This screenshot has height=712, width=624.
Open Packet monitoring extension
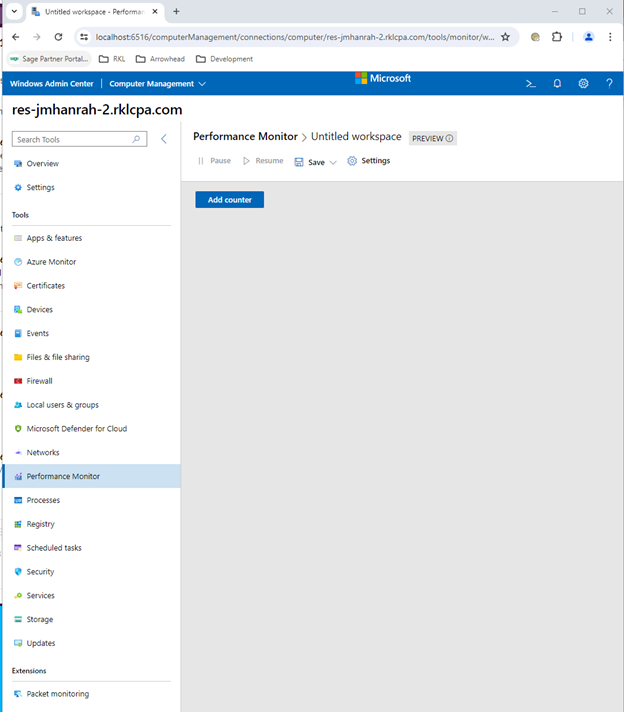pyautogui.click(x=92, y=694)
